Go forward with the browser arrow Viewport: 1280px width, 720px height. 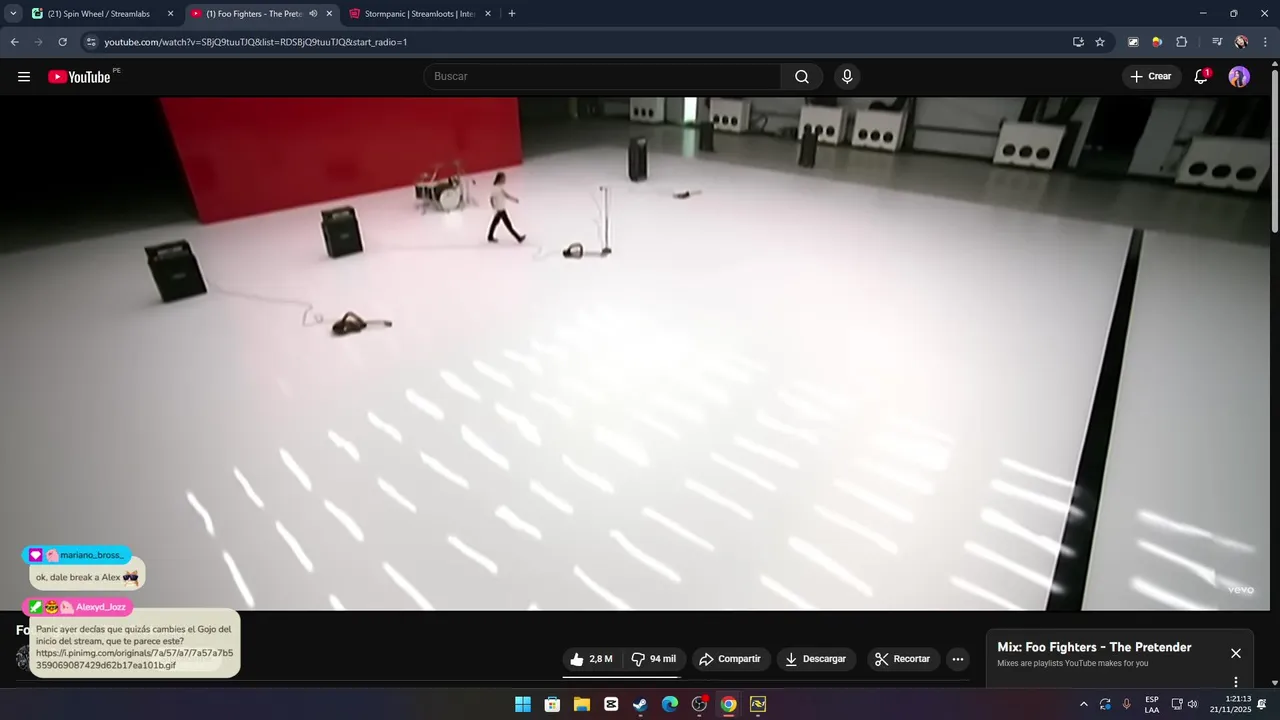39,42
